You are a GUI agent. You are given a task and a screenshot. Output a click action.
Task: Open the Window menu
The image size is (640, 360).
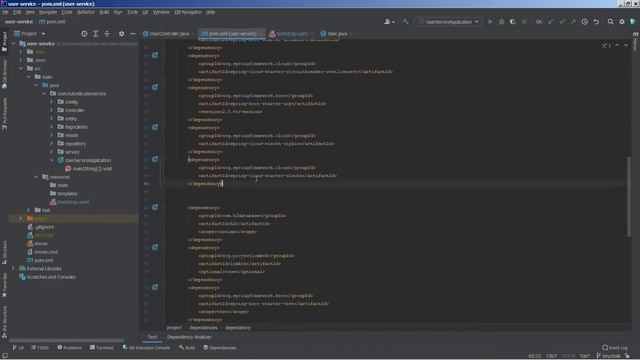click(x=161, y=12)
